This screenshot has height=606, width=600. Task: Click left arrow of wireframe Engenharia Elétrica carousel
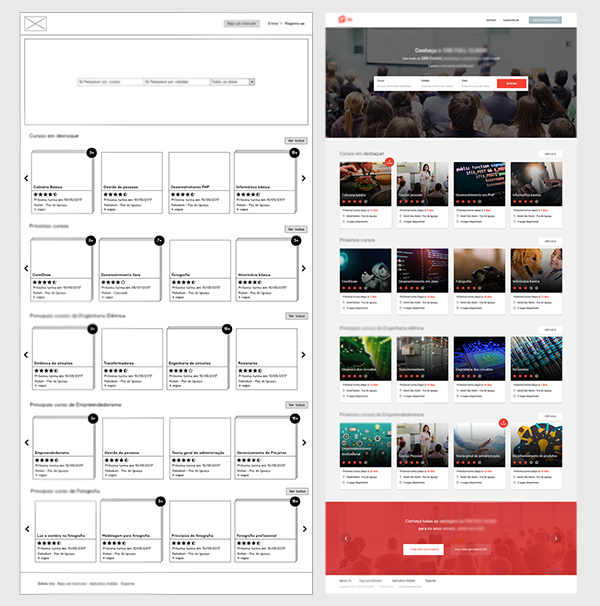point(26,354)
